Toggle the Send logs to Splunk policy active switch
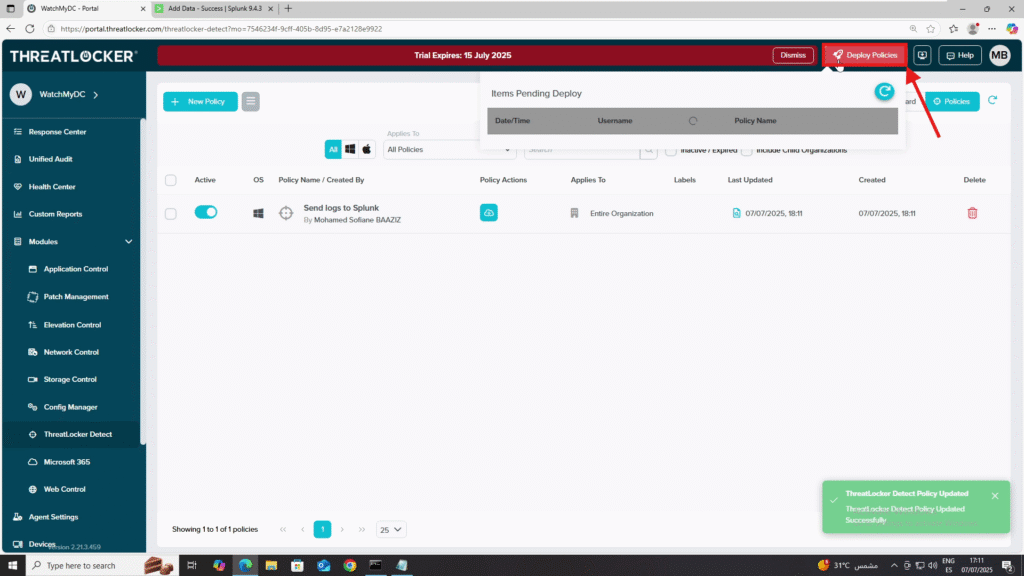Screen dimensions: 1024x576 (206, 212)
